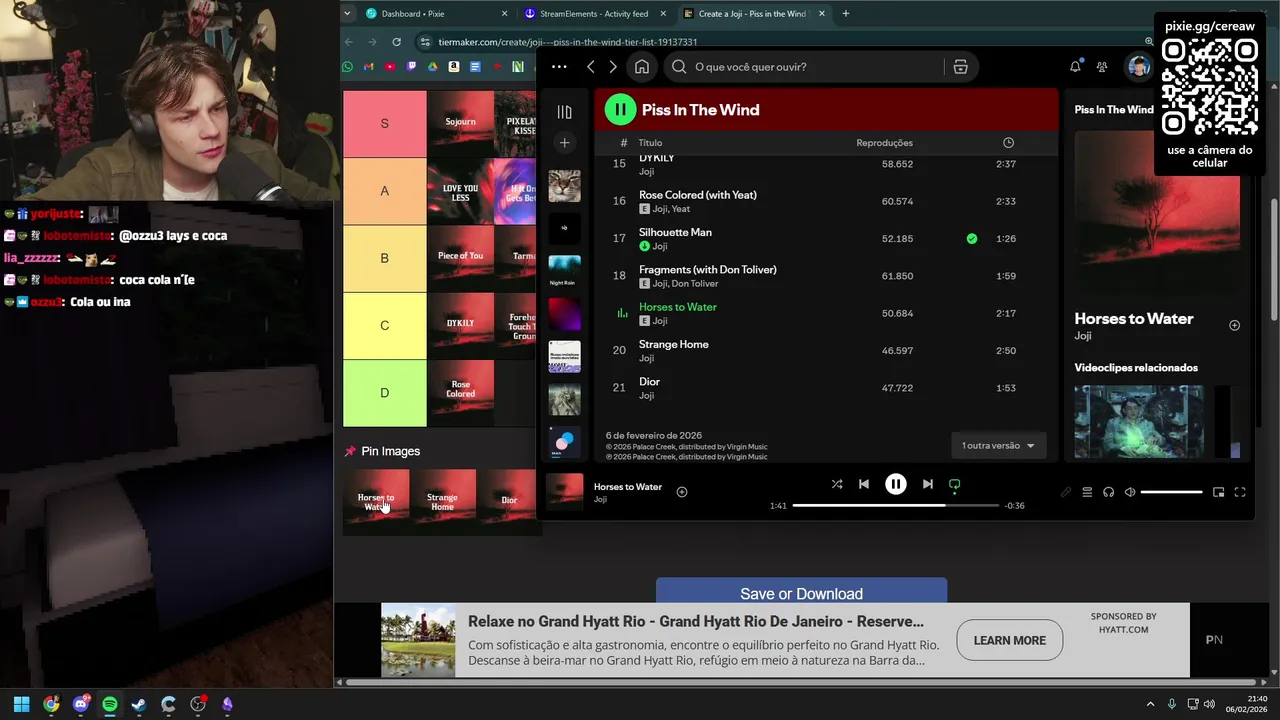1280x720 pixels.
Task: Open the Night Rain playlist thumbnail
Action: click(564, 271)
